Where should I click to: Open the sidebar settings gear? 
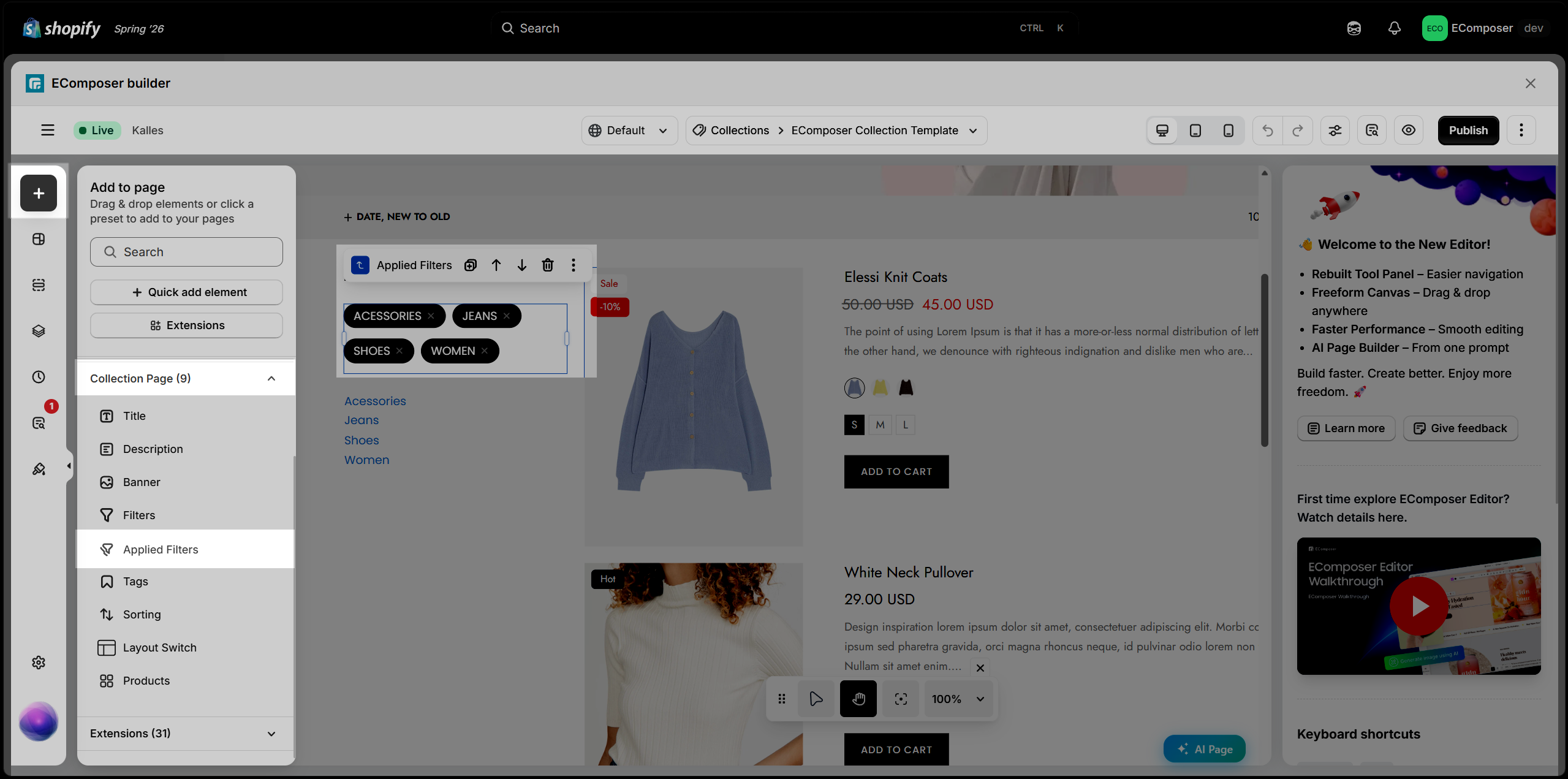[39, 663]
